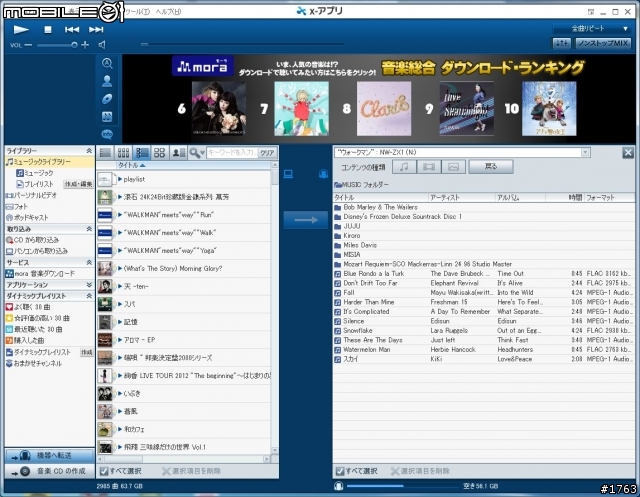Click 音楽 CD の作成 button
The width and height of the screenshot is (640, 497).
pyautogui.click(x=49, y=471)
